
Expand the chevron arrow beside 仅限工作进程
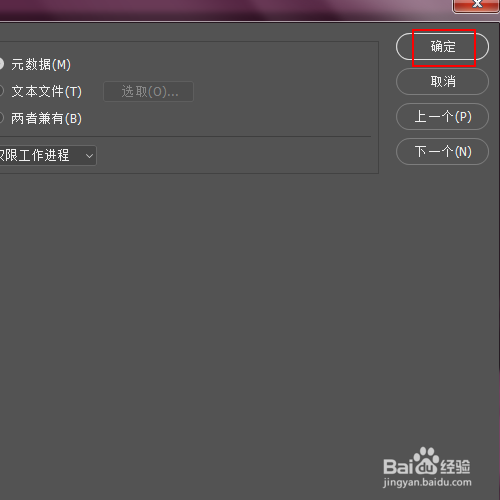click(89, 156)
